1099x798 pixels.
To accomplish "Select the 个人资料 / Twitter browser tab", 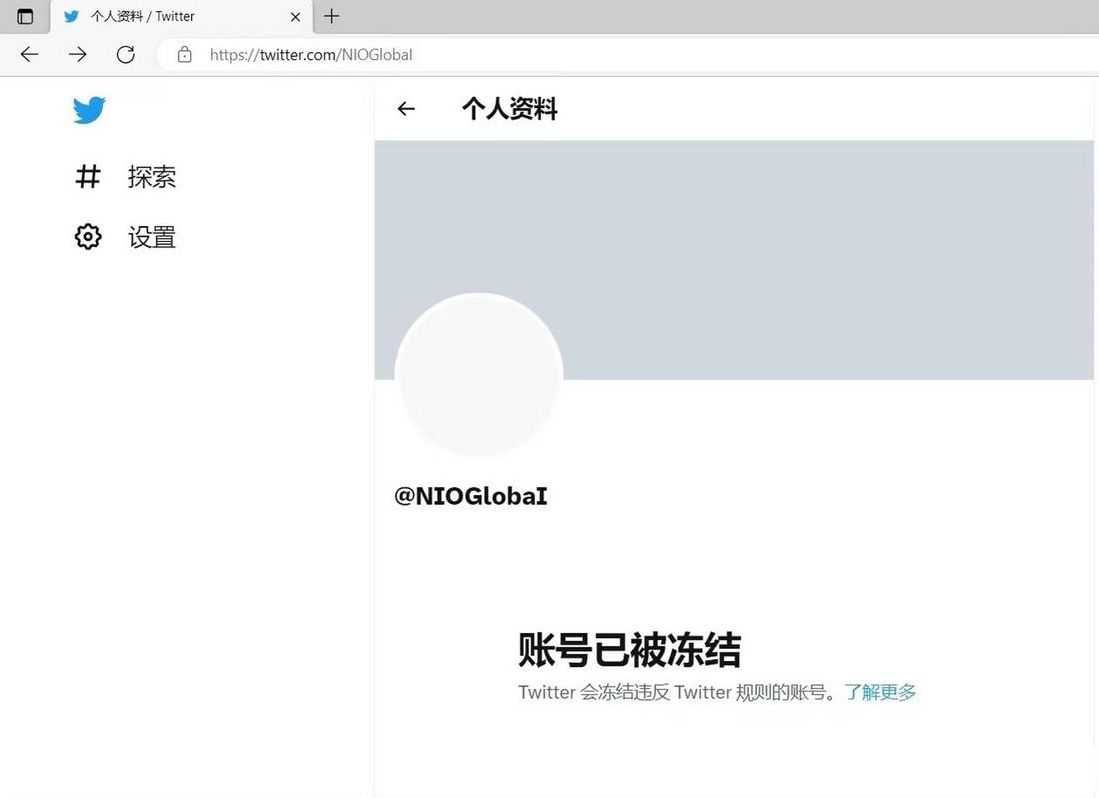I will [x=182, y=17].
